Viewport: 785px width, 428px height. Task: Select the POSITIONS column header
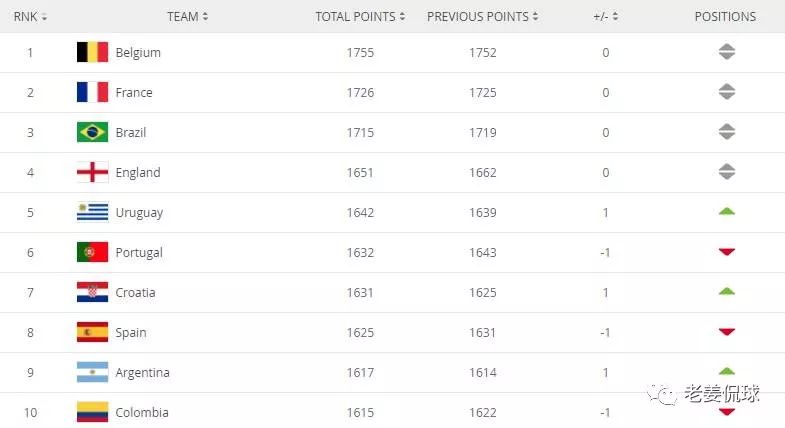click(x=725, y=17)
